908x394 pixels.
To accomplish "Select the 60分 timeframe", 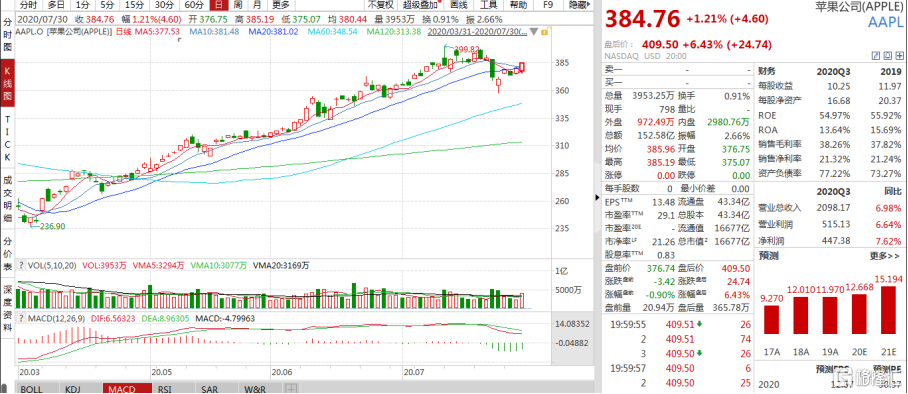I will (x=194, y=5).
